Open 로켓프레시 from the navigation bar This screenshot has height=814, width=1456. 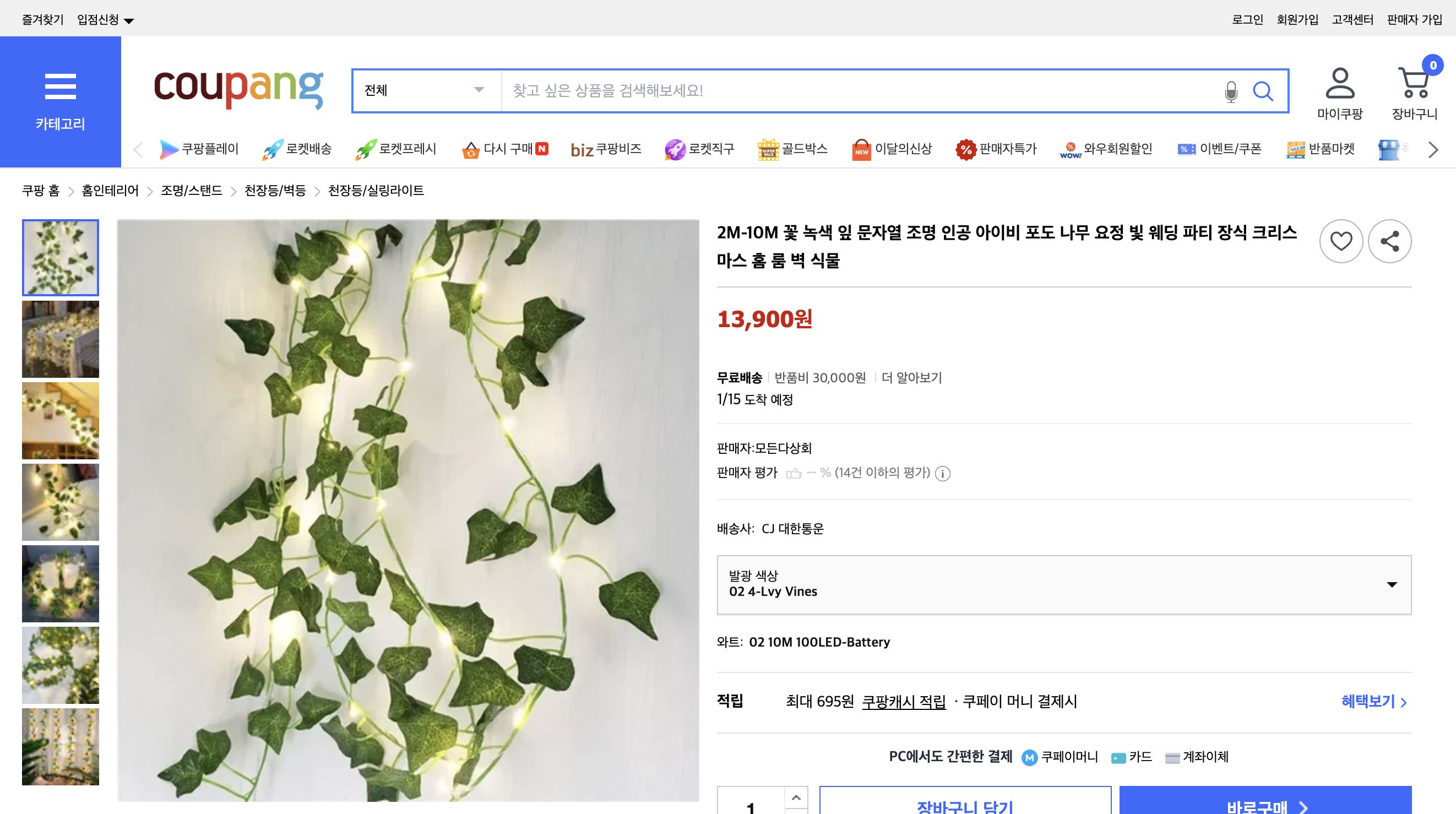(x=367, y=148)
